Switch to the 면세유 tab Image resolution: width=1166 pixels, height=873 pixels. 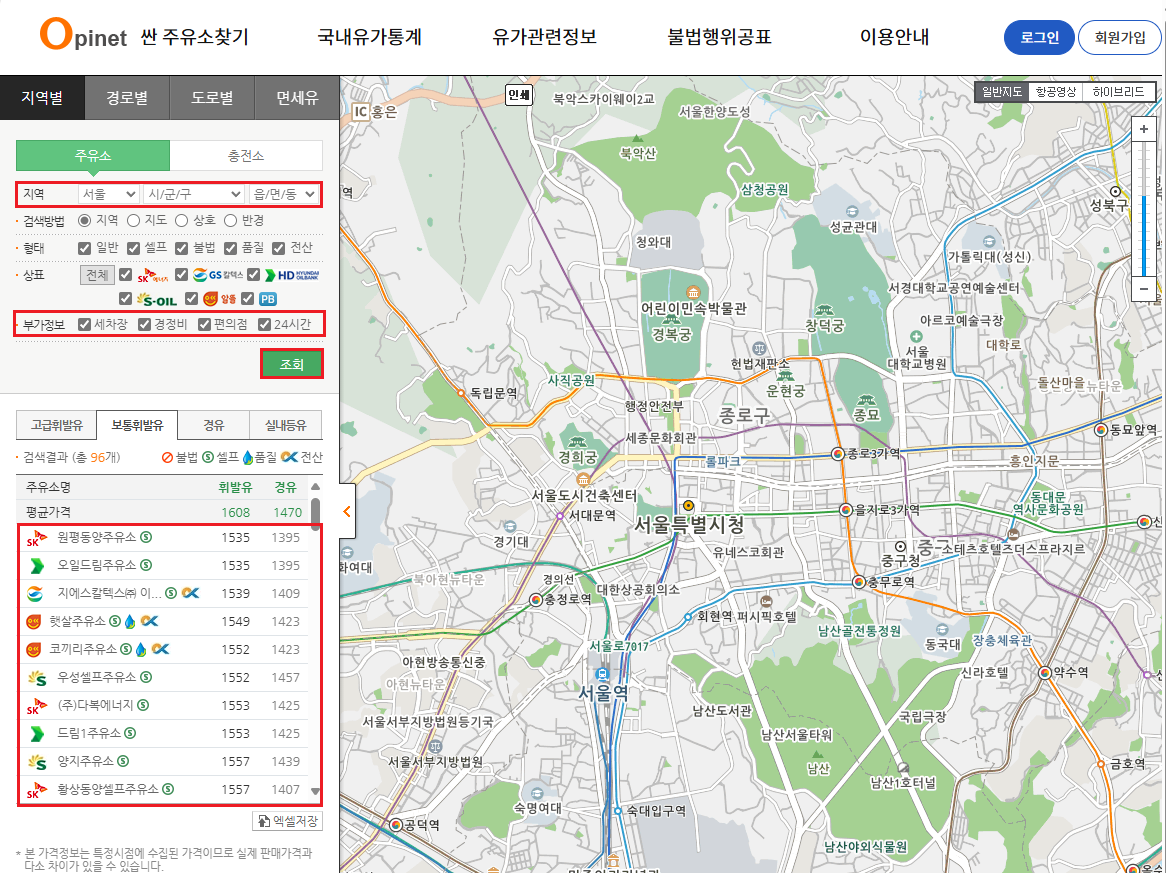297,97
